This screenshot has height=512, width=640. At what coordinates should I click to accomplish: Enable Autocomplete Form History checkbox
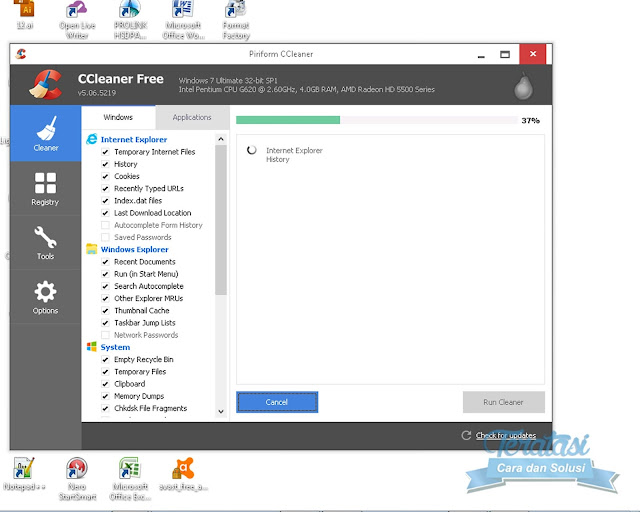pos(105,225)
